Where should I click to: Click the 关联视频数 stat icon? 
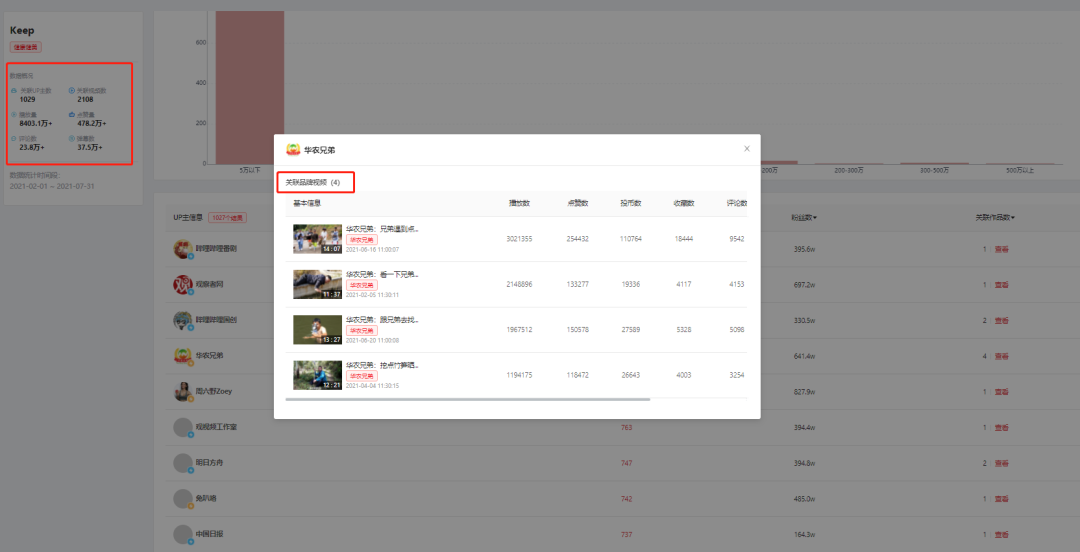(x=72, y=90)
